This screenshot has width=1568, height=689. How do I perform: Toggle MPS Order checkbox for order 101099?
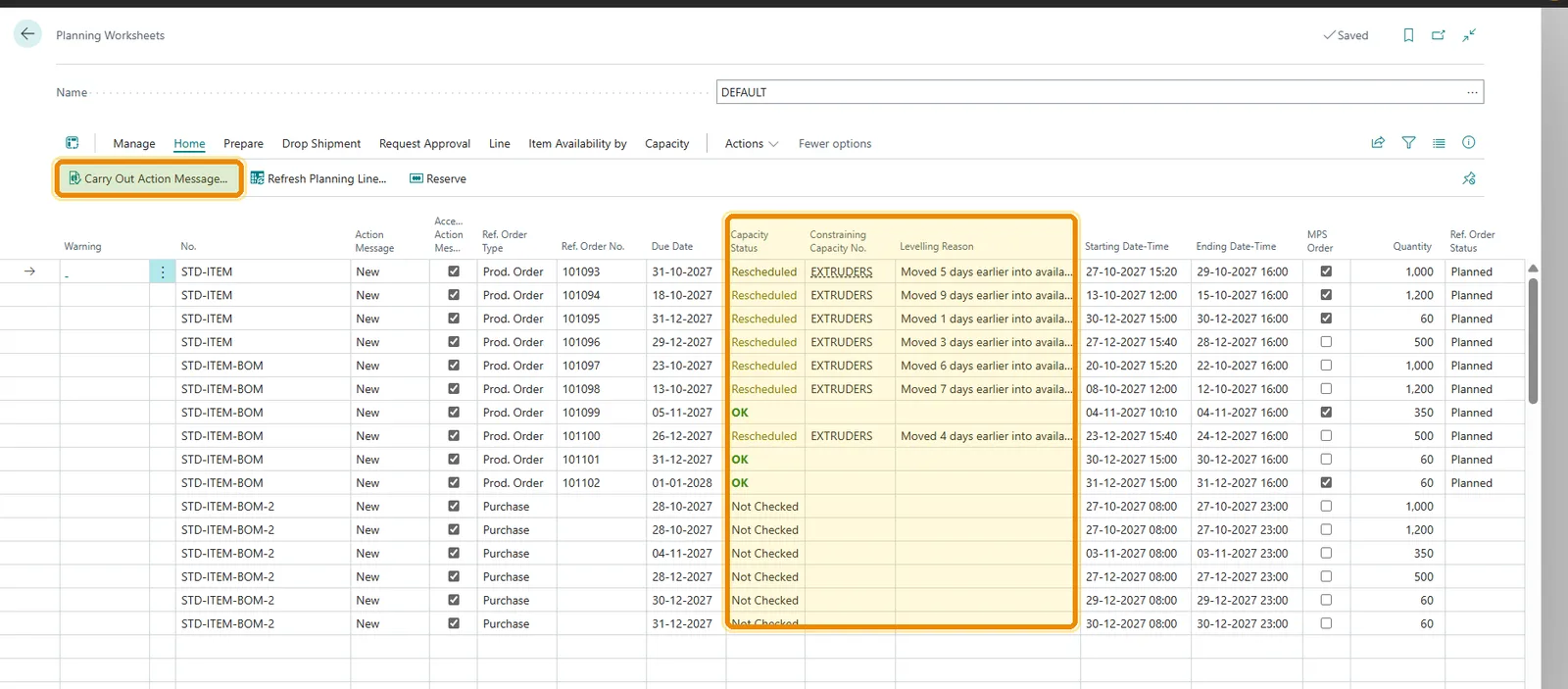[x=1326, y=413]
